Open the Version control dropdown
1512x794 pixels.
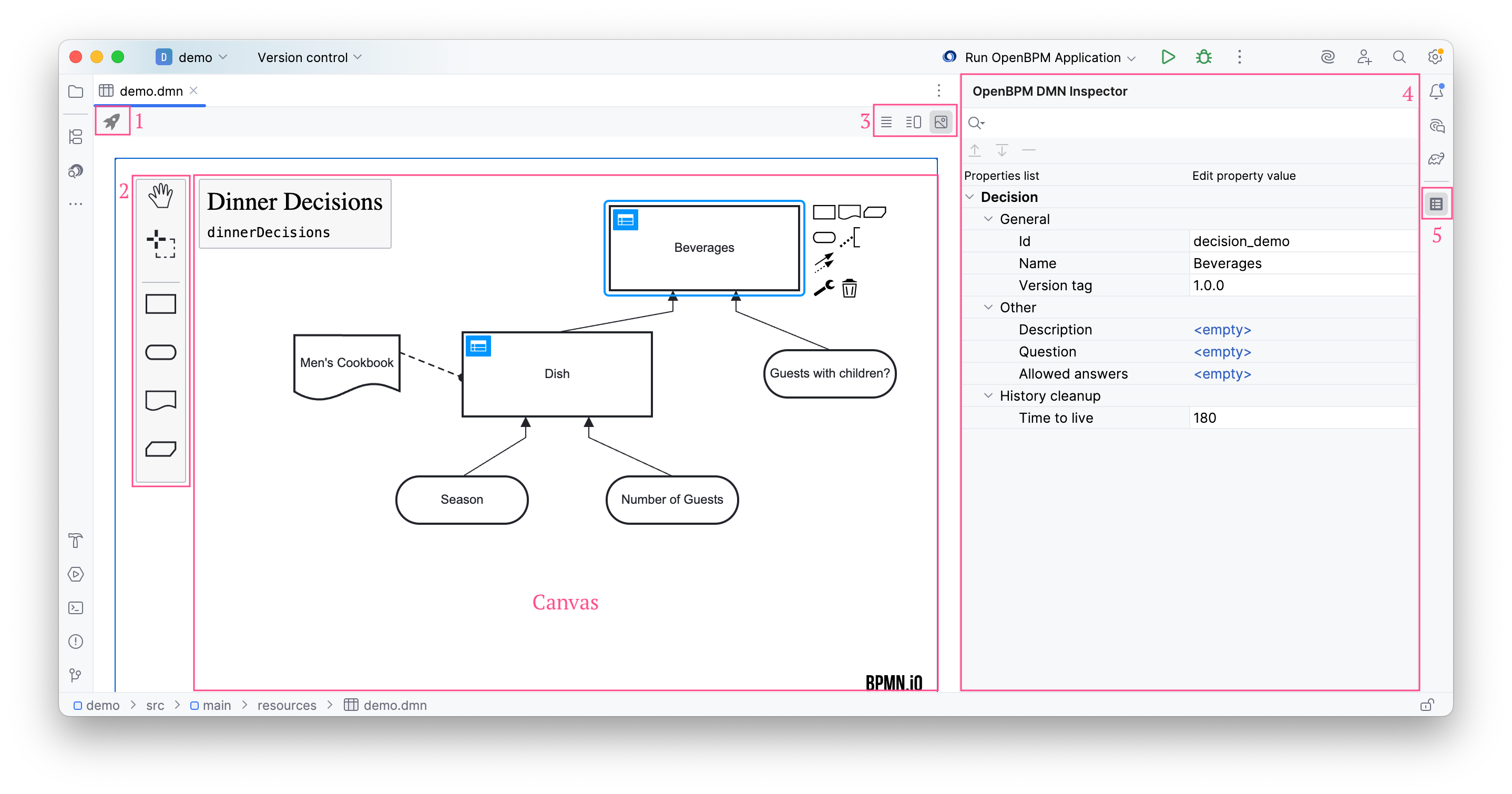tap(309, 57)
